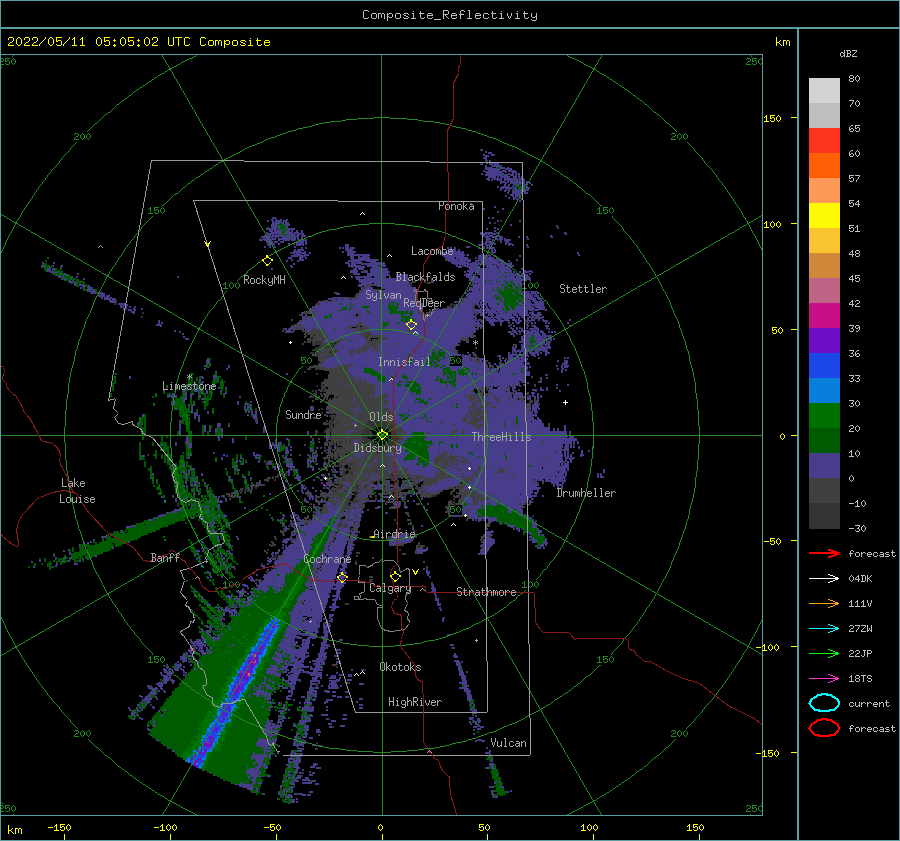Click the Lacombe city label

pyautogui.click(x=432, y=251)
